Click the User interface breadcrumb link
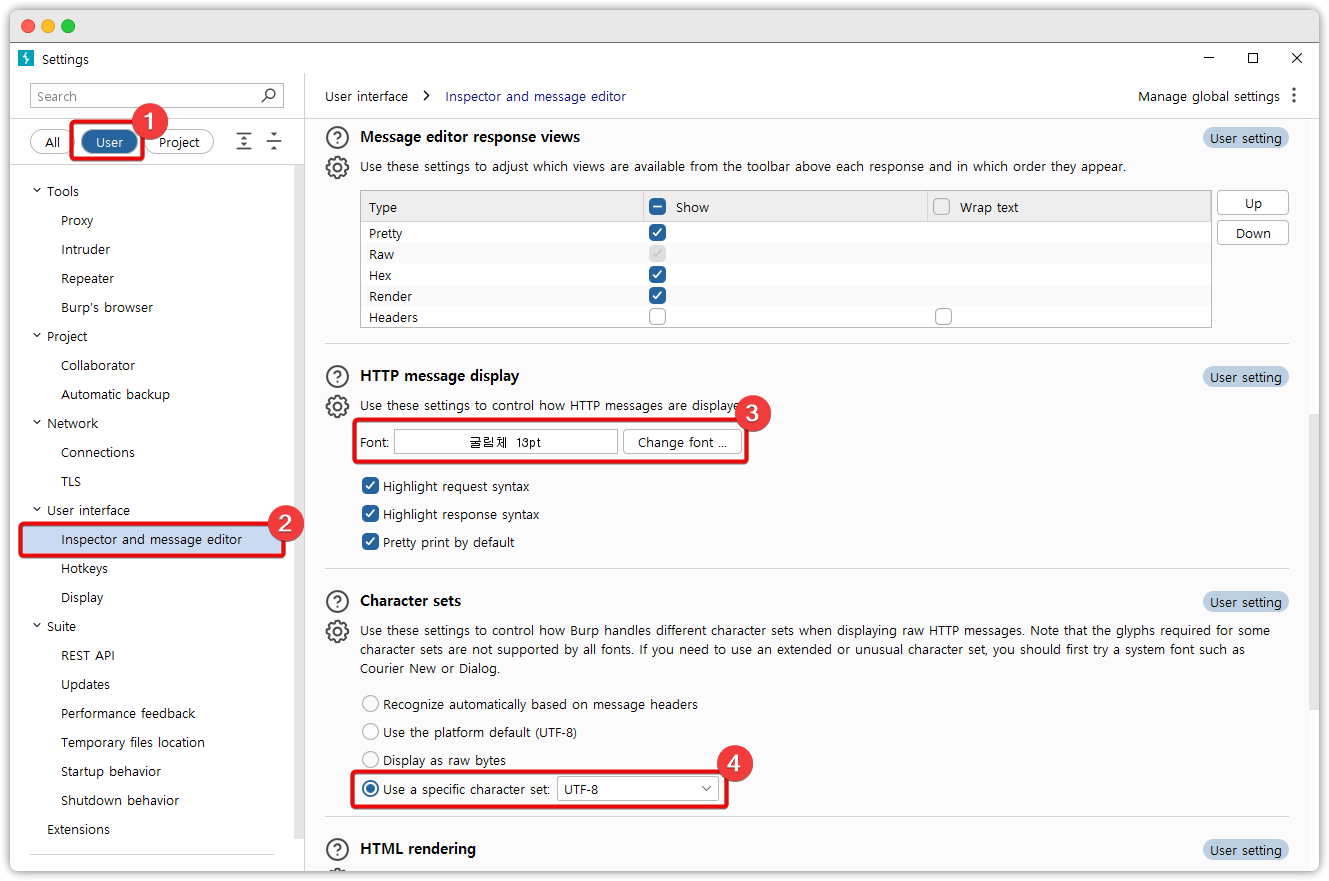The image size is (1329, 881). pos(366,96)
